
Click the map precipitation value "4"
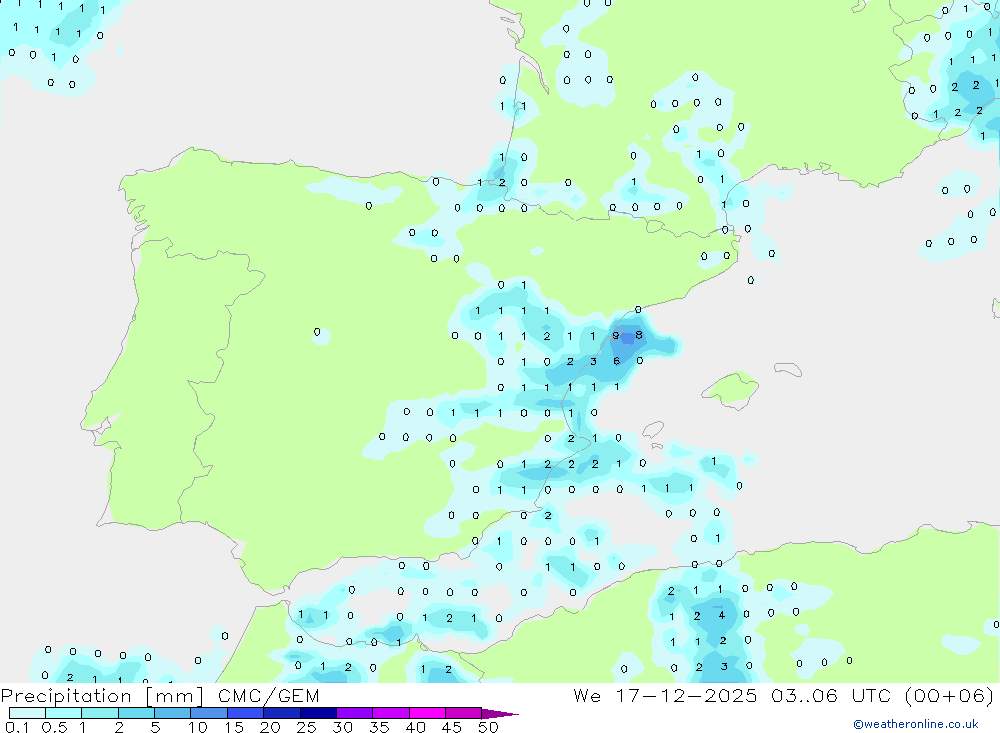tap(722, 616)
